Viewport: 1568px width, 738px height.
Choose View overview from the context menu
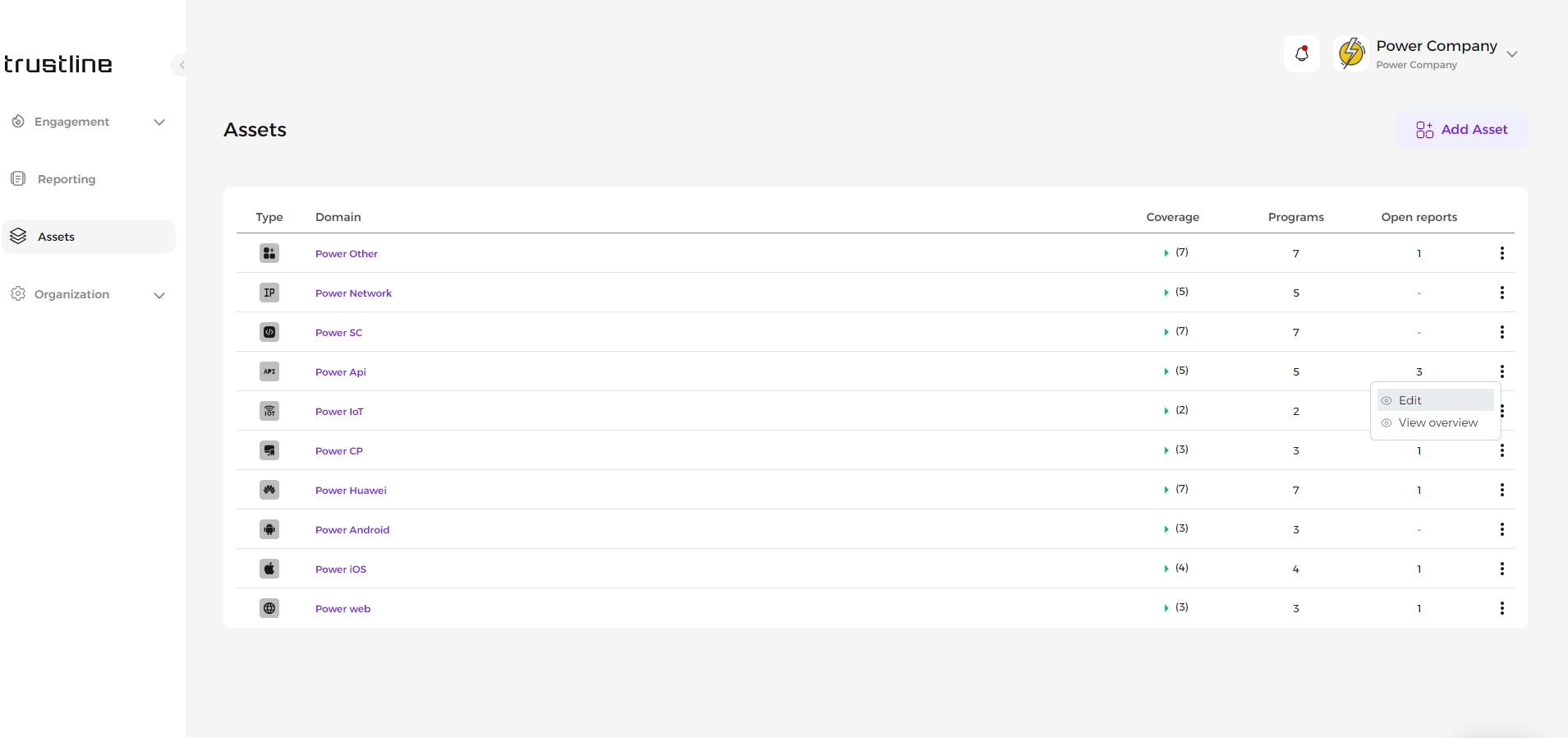pos(1436,422)
